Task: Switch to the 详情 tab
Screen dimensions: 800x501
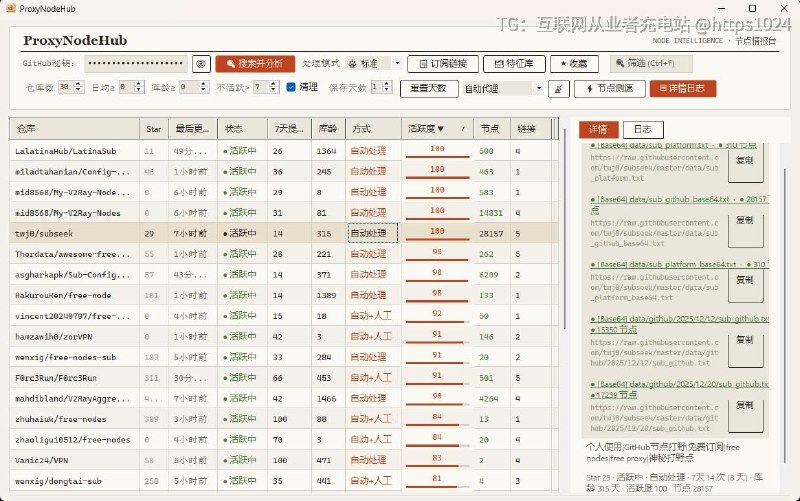Action: [598, 130]
